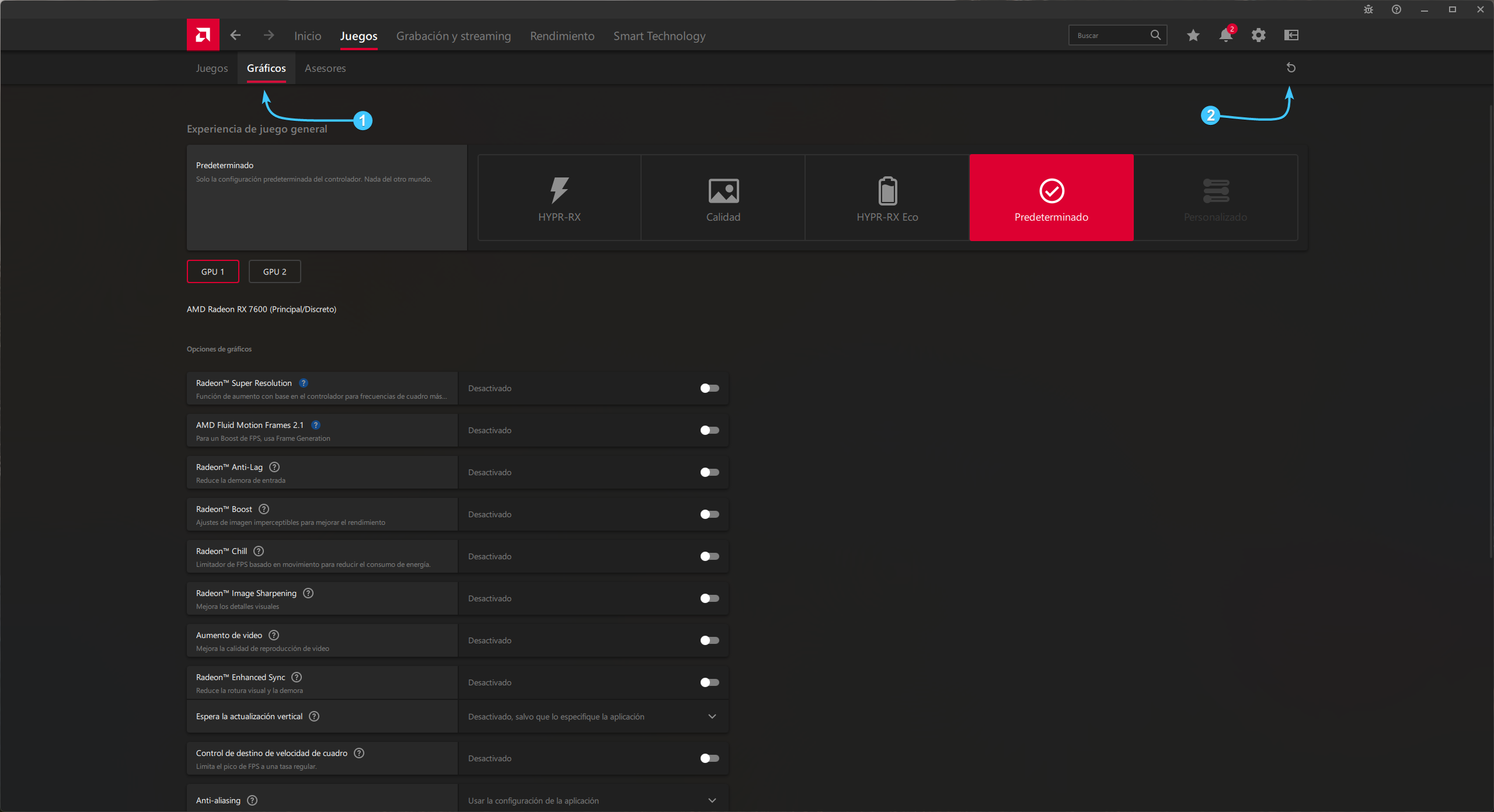The image size is (1494, 812).
Task: Enable Radeon Image Sharpening
Action: (x=709, y=598)
